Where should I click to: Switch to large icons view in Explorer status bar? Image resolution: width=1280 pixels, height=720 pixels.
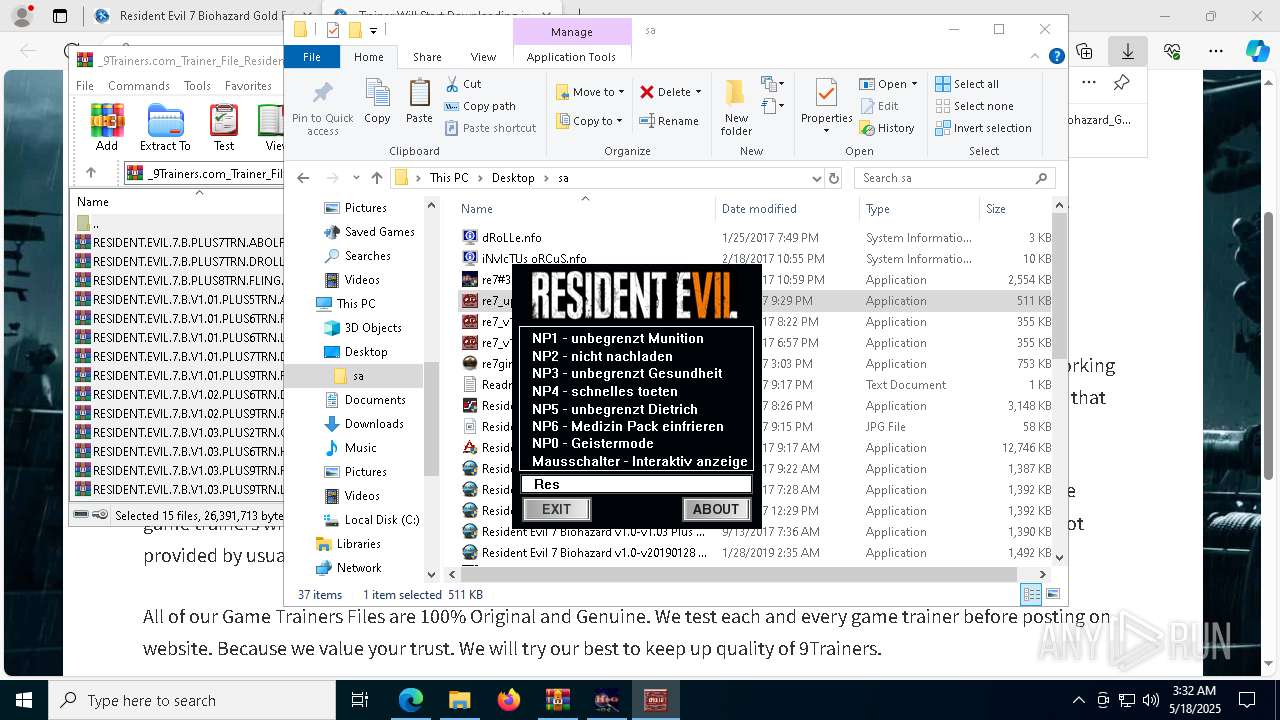pos(1052,594)
